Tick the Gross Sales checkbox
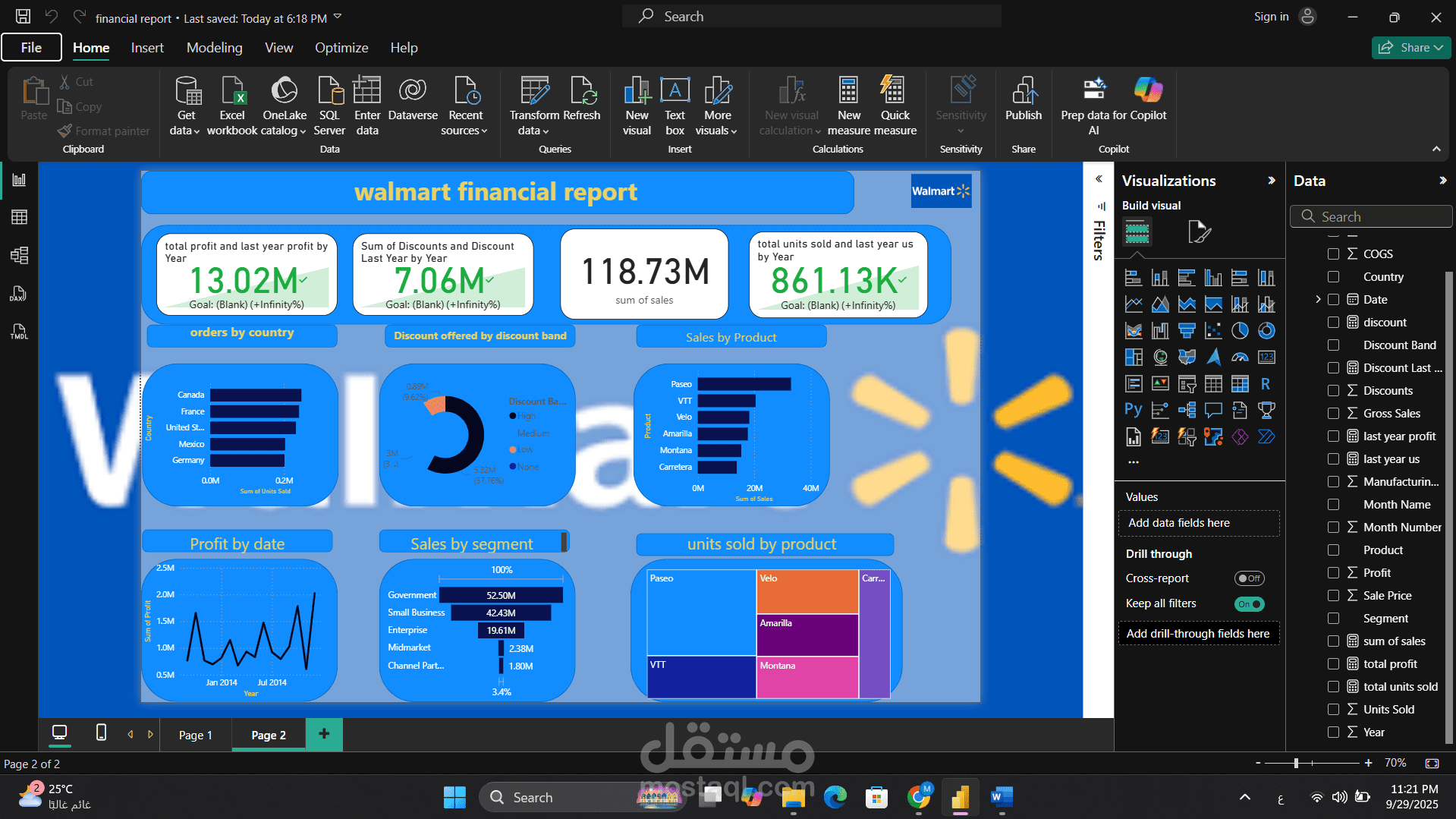This screenshot has width=1456, height=819. pos(1333,413)
